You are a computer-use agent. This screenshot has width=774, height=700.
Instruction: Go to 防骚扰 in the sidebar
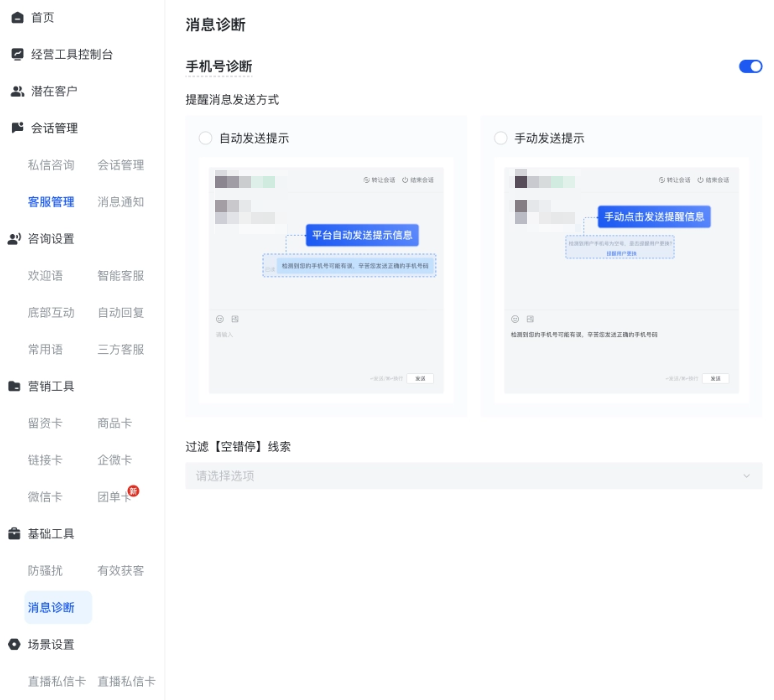click(x=45, y=571)
